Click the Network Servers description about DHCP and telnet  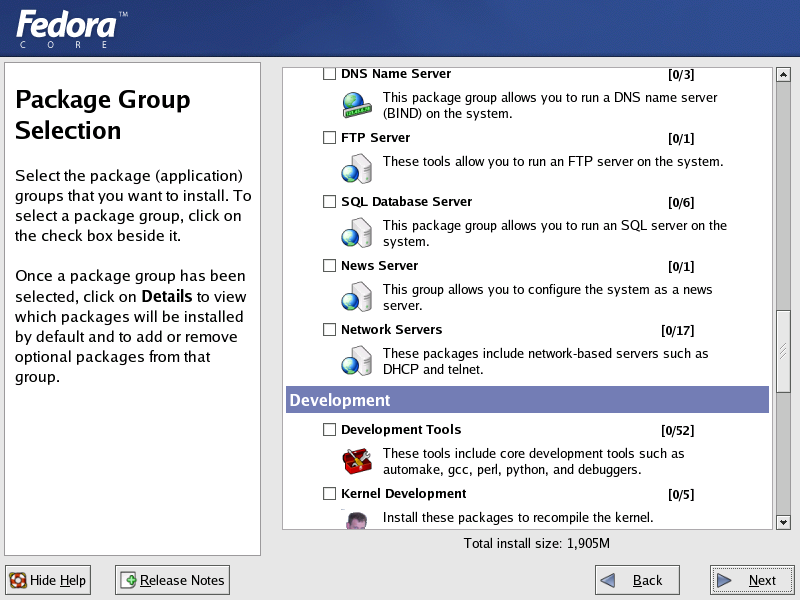545,361
